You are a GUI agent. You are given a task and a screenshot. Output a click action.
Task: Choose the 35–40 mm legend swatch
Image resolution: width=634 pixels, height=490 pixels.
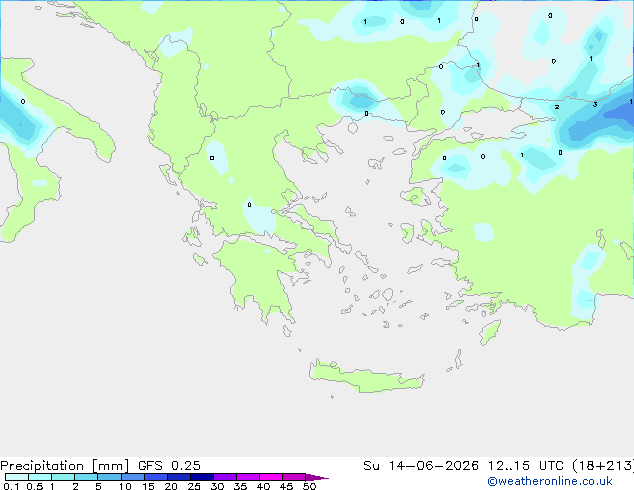[x=247, y=477]
